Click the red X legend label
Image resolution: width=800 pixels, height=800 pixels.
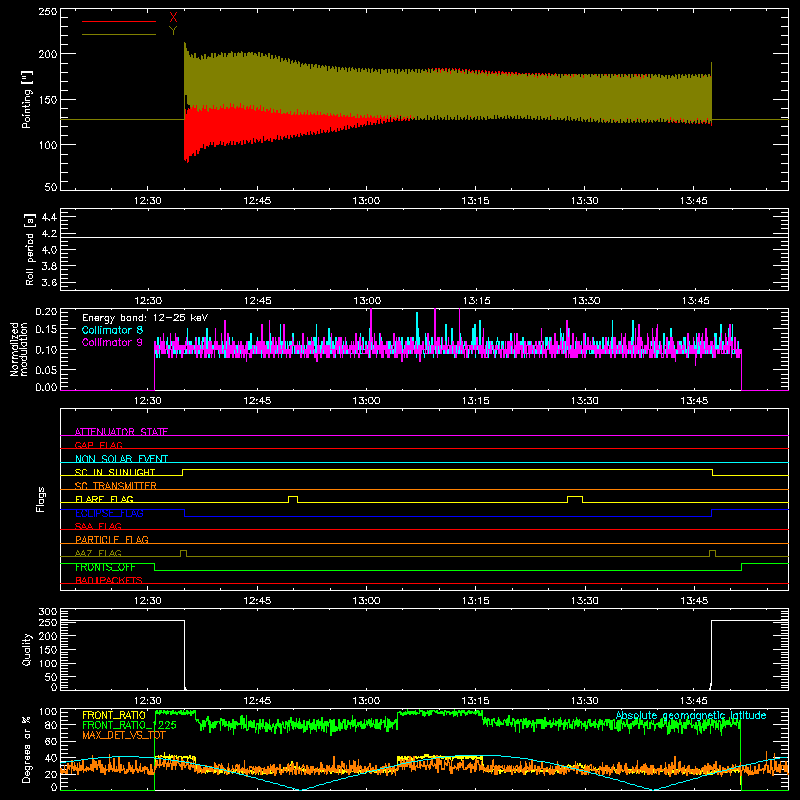click(173, 18)
